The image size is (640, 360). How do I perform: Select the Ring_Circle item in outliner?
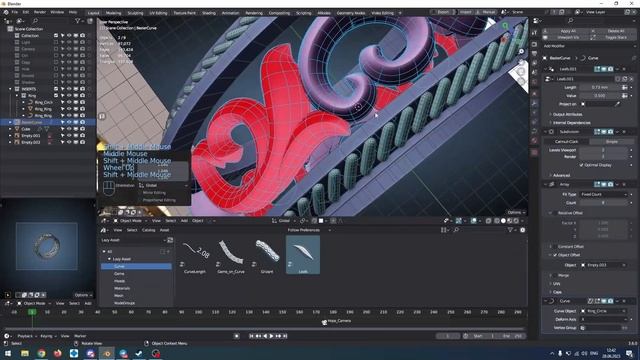click(x=43, y=102)
